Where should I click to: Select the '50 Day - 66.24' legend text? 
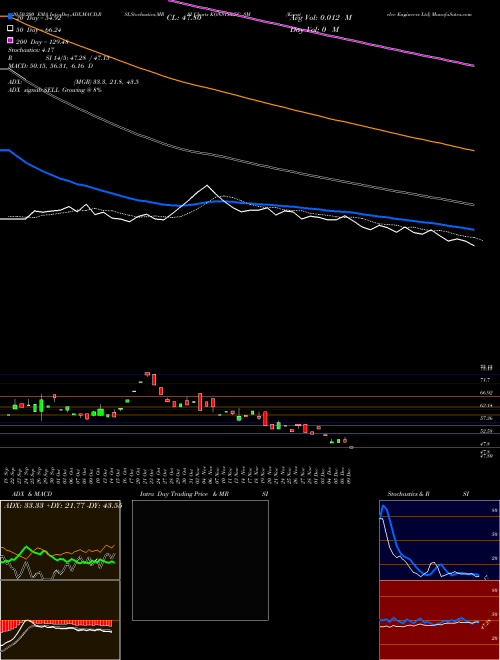[x=39, y=30]
